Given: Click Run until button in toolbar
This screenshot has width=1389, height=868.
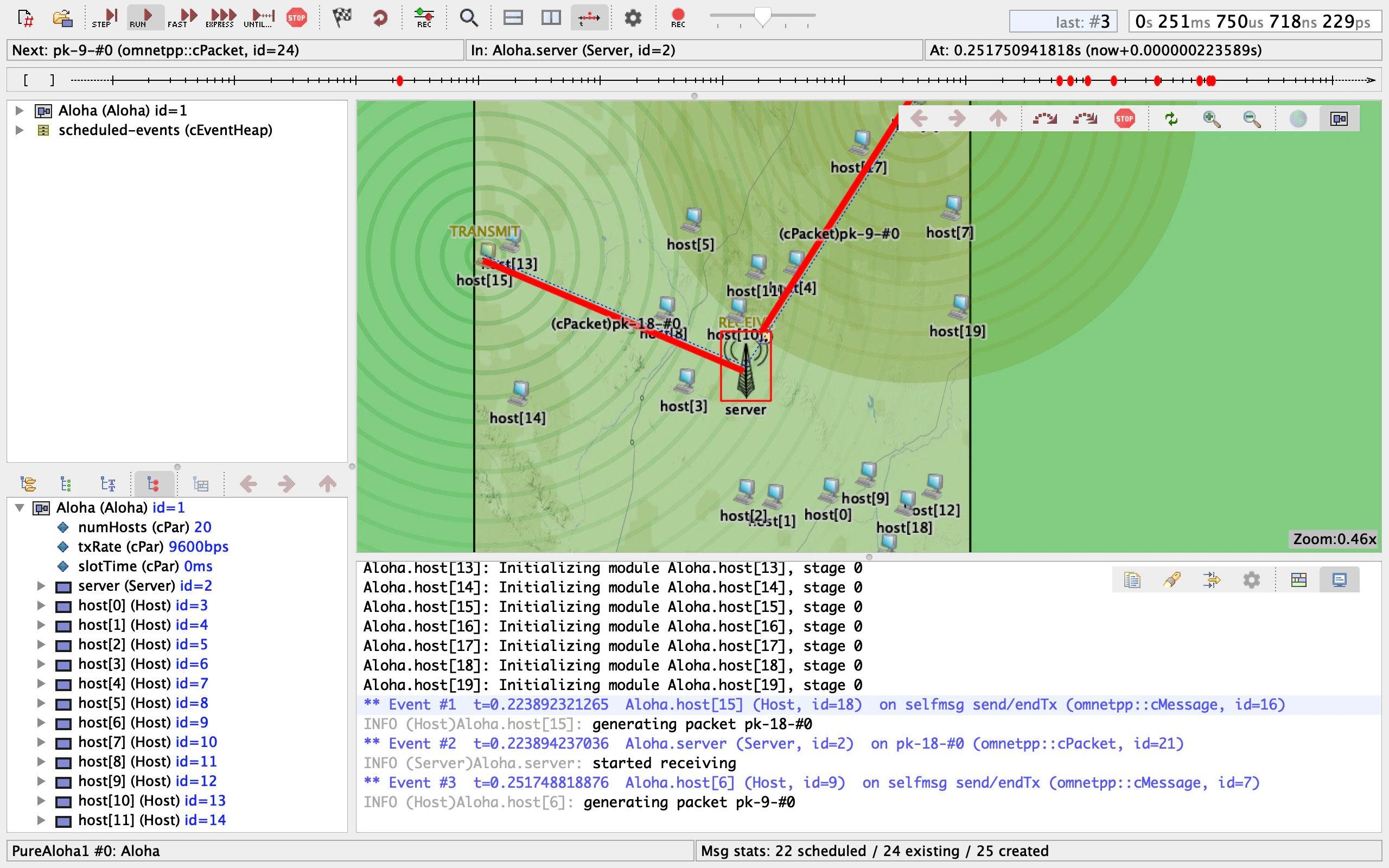Looking at the screenshot, I should [259, 17].
